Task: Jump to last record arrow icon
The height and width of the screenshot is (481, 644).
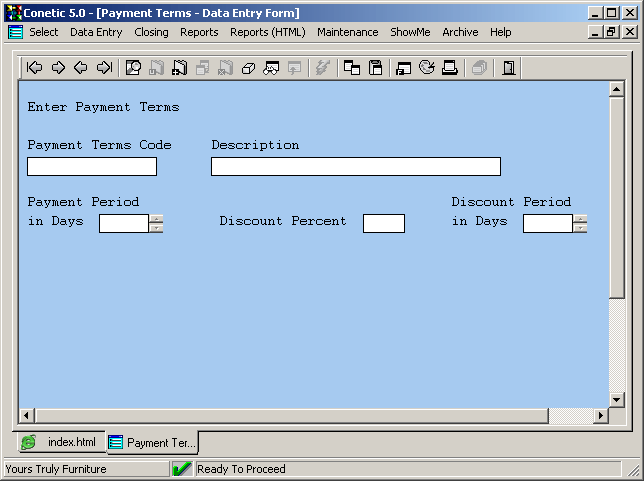Action: tap(104, 68)
